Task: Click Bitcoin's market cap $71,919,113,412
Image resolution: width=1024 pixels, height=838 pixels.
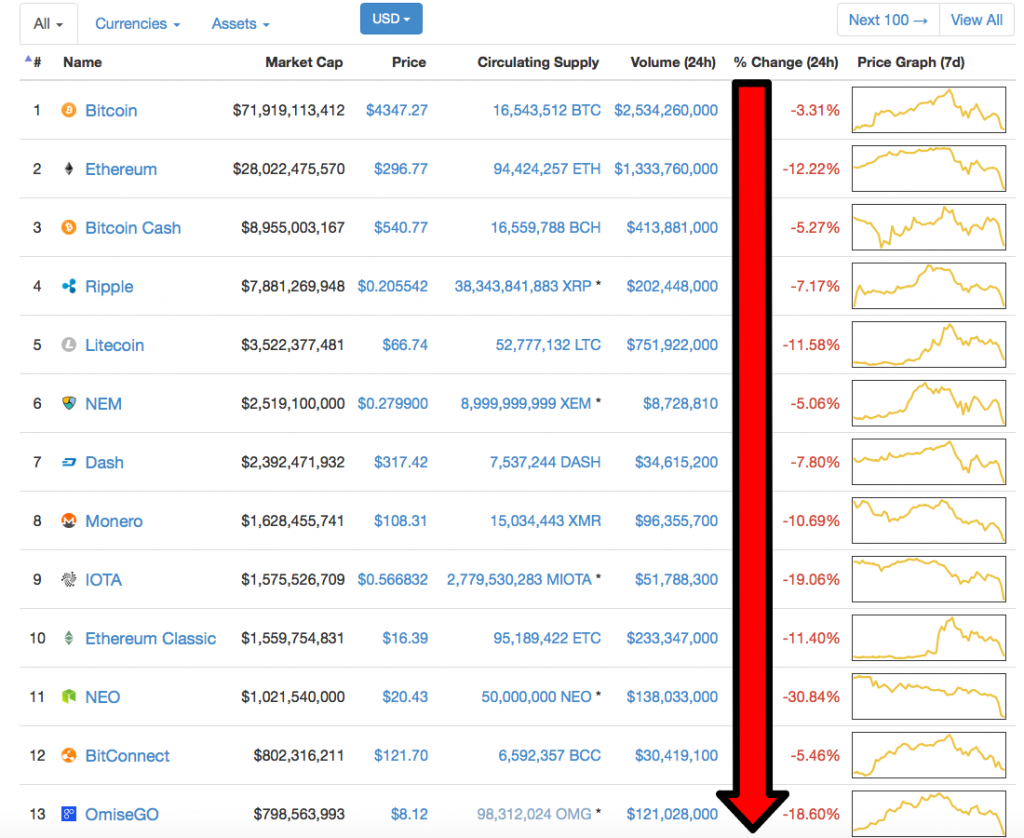Action: [x=289, y=110]
